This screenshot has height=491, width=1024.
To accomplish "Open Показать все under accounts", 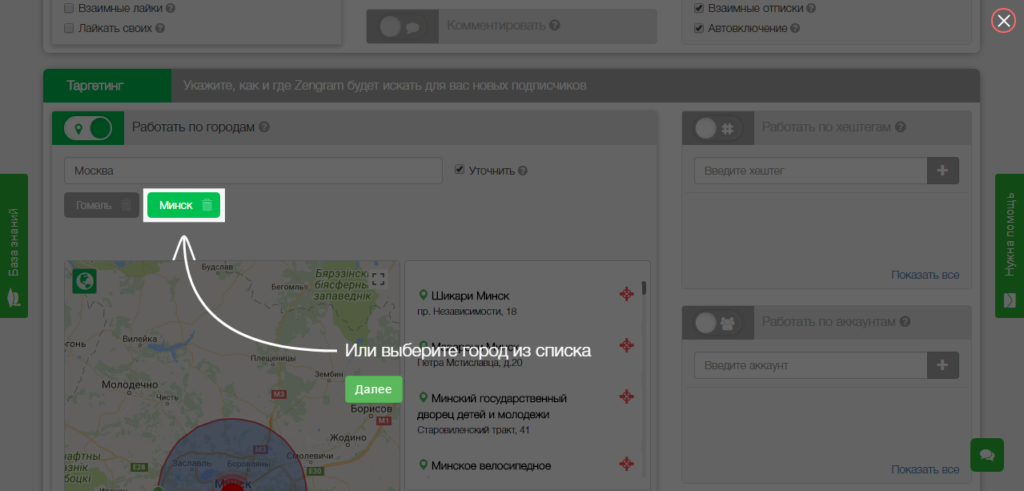I will (x=925, y=469).
